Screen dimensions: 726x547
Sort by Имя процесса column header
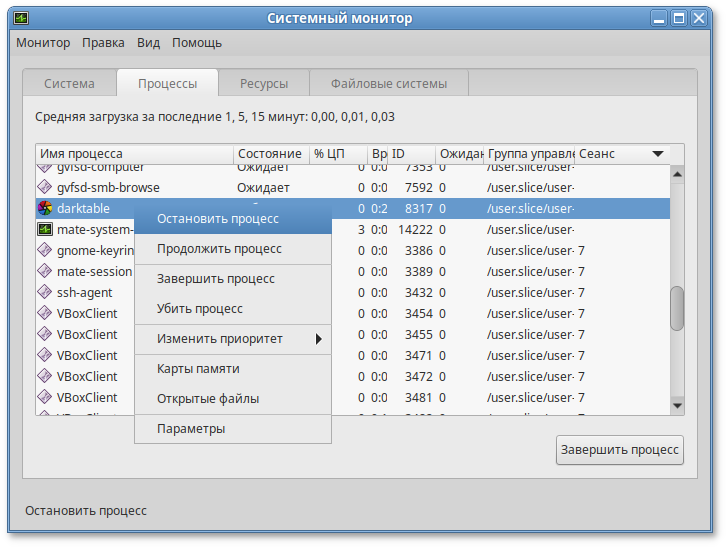[x=134, y=154]
